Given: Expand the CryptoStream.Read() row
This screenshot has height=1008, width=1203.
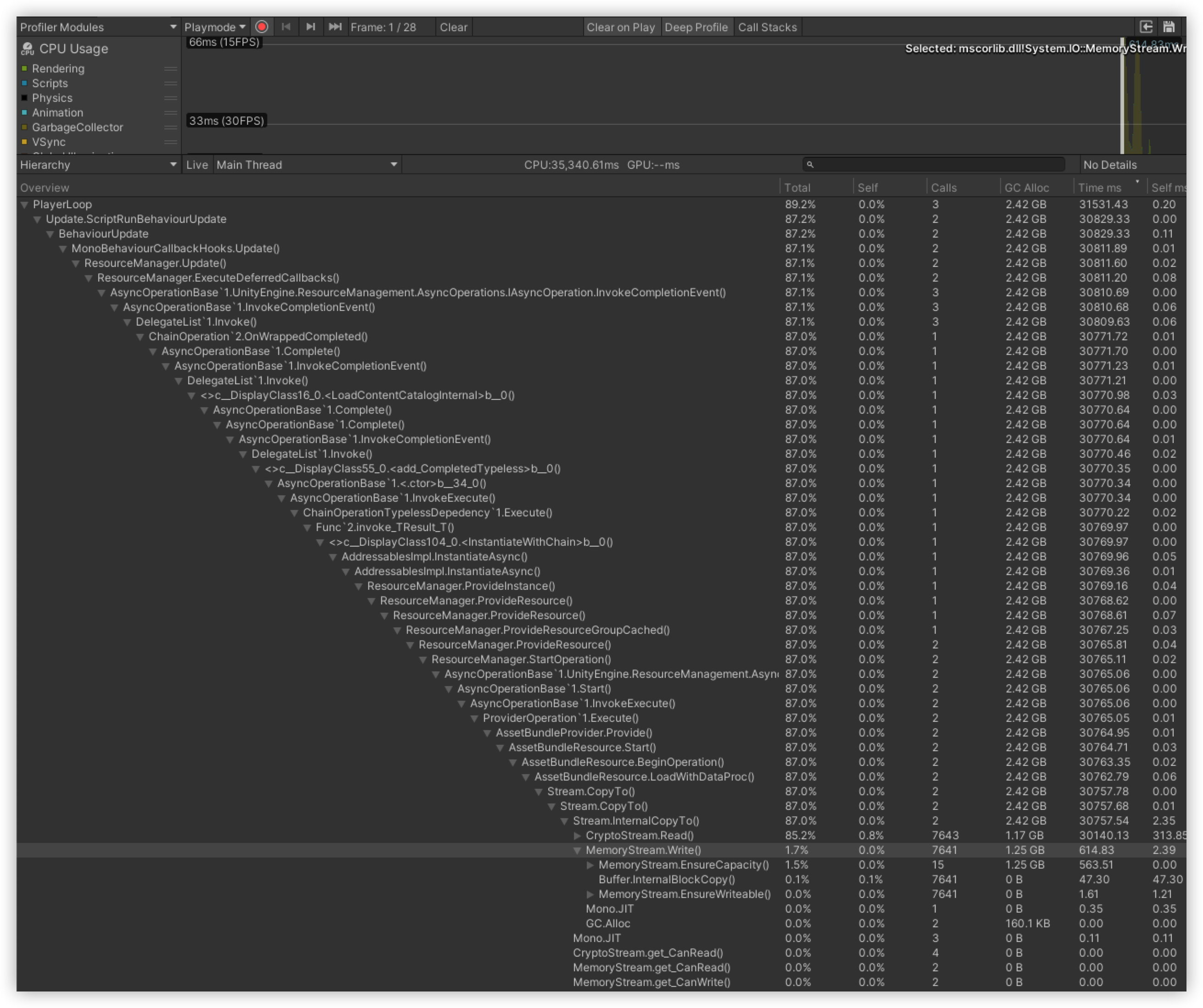Looking at the screenshot, I should pos(578,836).
